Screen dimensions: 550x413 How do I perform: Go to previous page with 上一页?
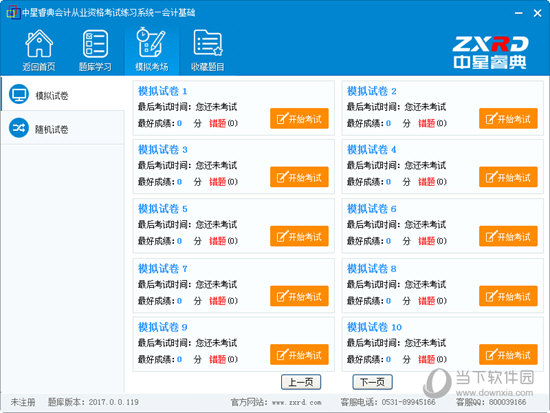pyautogui.click(x=301, y=382)
